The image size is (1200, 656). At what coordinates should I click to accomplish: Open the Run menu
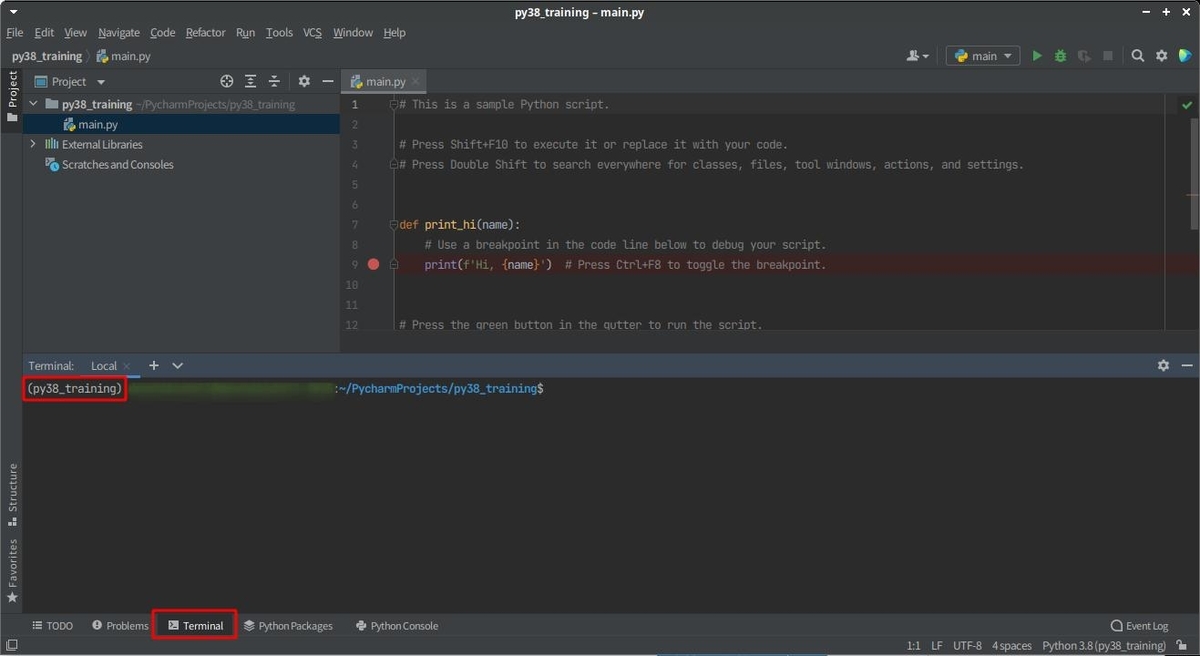click(x=246, y=33)
